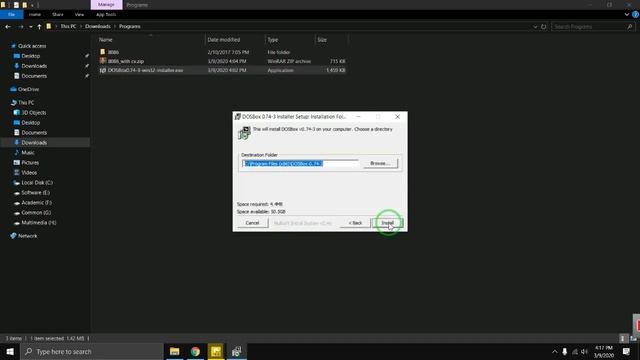This screenshot has height=360, width=640.
Task: Click the Install button in DOSBox installer
Action: coord(388,223)
